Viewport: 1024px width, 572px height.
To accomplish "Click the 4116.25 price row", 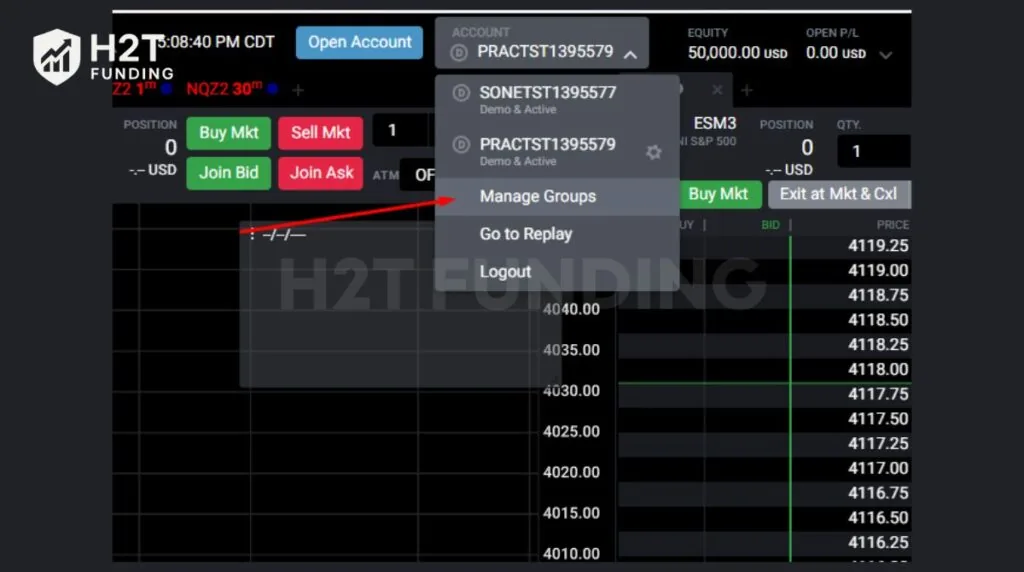I will pyautogui.click(x=764, y=543).
